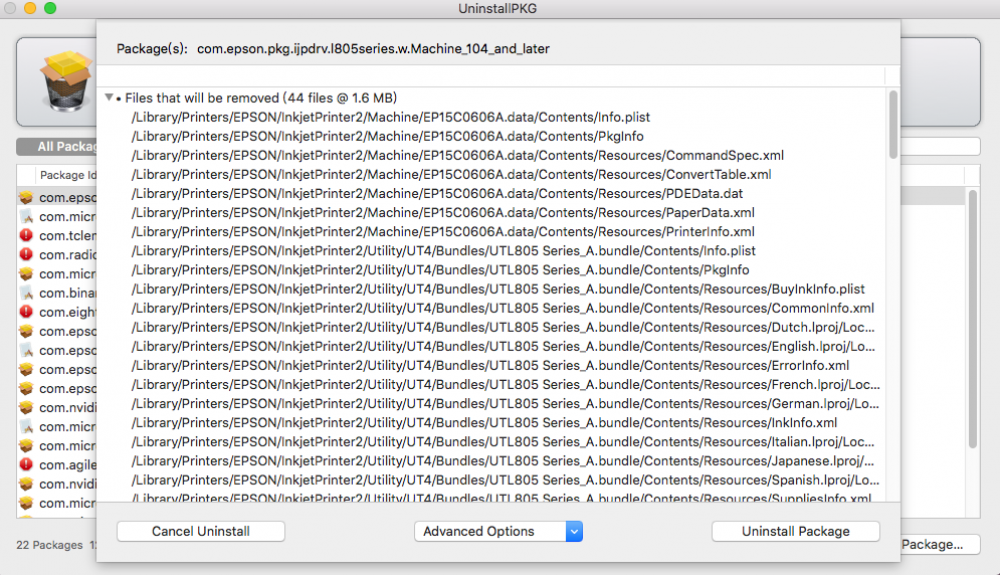Select the com.radic package row
This screenshot has width=1000, height=575.
point(57,254)
